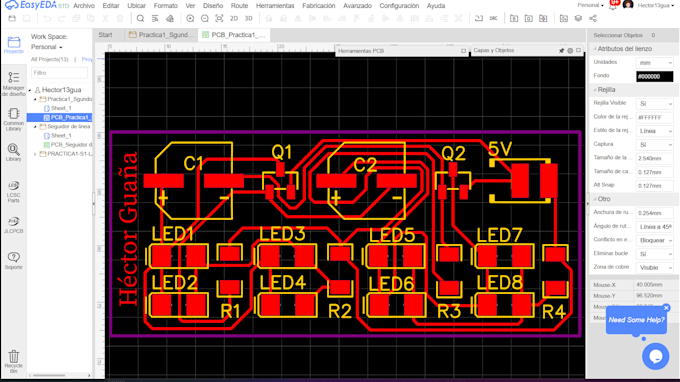Open the Layer Manager stack icon
The height and width of the screenshot is (382, 680).
coord(578,19)
